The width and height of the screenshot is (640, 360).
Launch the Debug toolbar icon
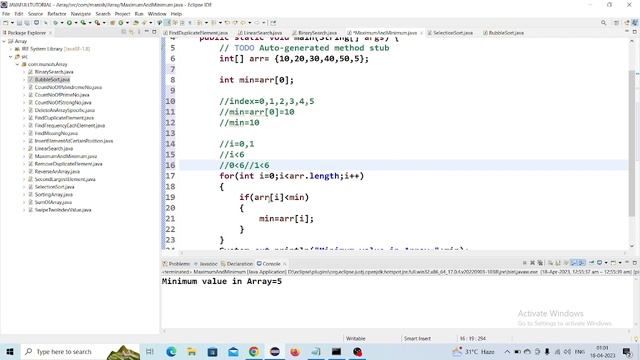56,23
